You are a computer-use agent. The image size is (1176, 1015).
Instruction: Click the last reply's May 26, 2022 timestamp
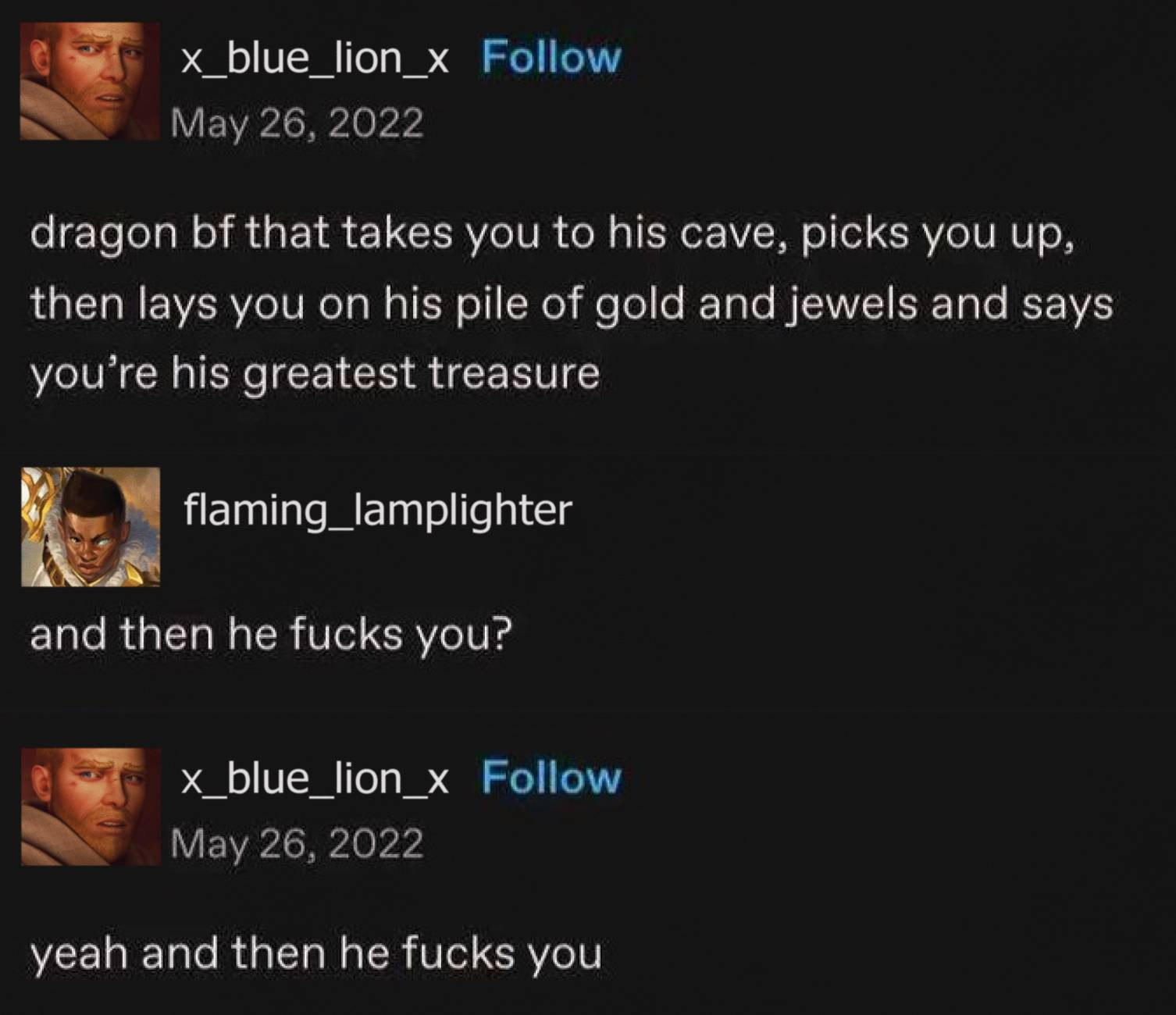tap(297, 844)
